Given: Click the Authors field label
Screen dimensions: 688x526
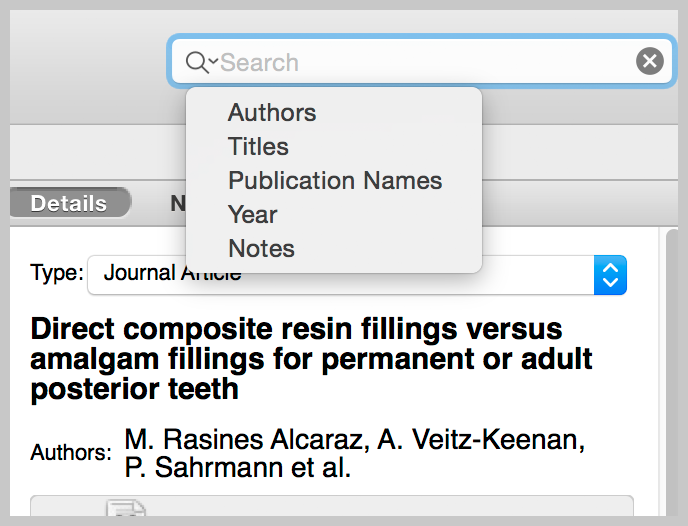Looking at the screenshot, I should point(71,452).
